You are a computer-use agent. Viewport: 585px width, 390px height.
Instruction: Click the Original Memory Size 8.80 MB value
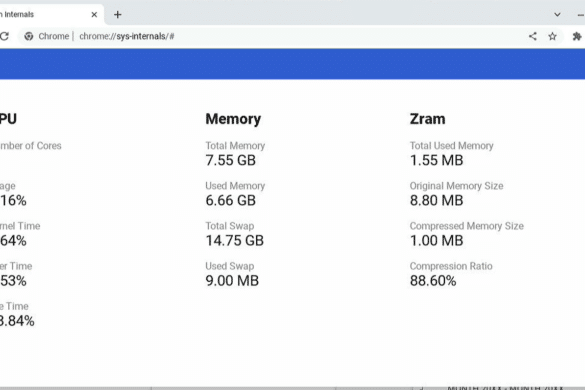437,200
